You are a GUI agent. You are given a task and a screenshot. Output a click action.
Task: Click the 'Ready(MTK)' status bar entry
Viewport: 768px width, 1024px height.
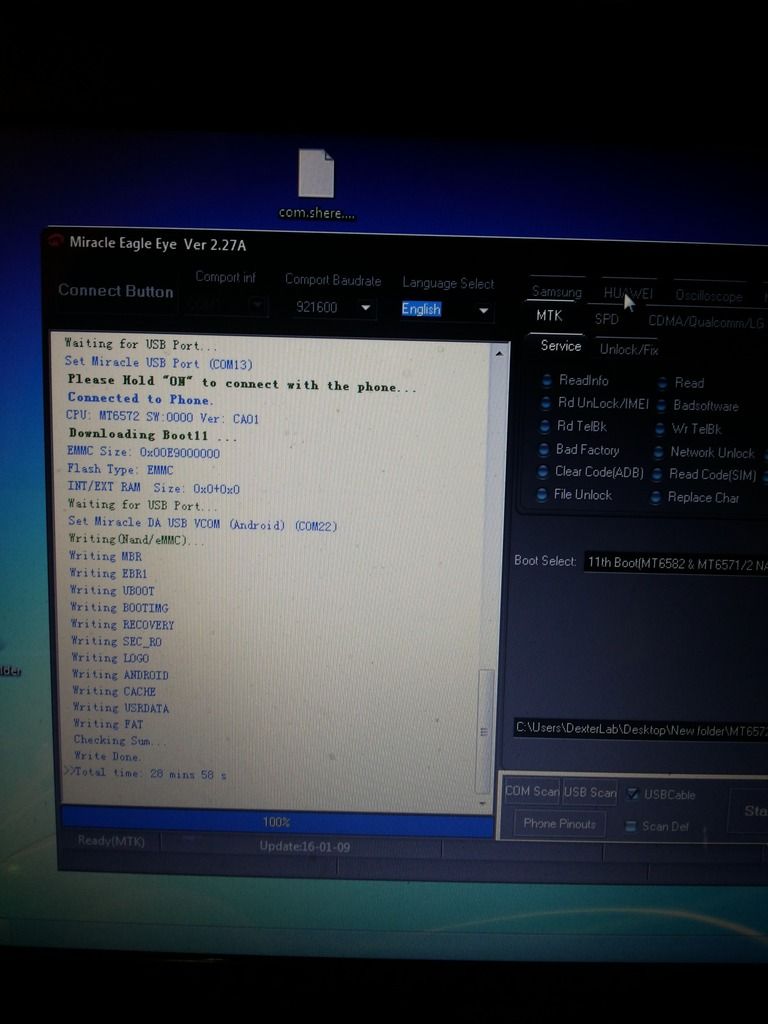pyautogui.click(x=110, y=840)
